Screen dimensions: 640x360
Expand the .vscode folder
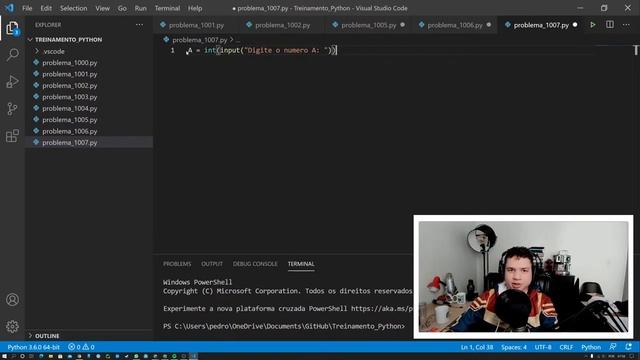[x=54, y=51]
